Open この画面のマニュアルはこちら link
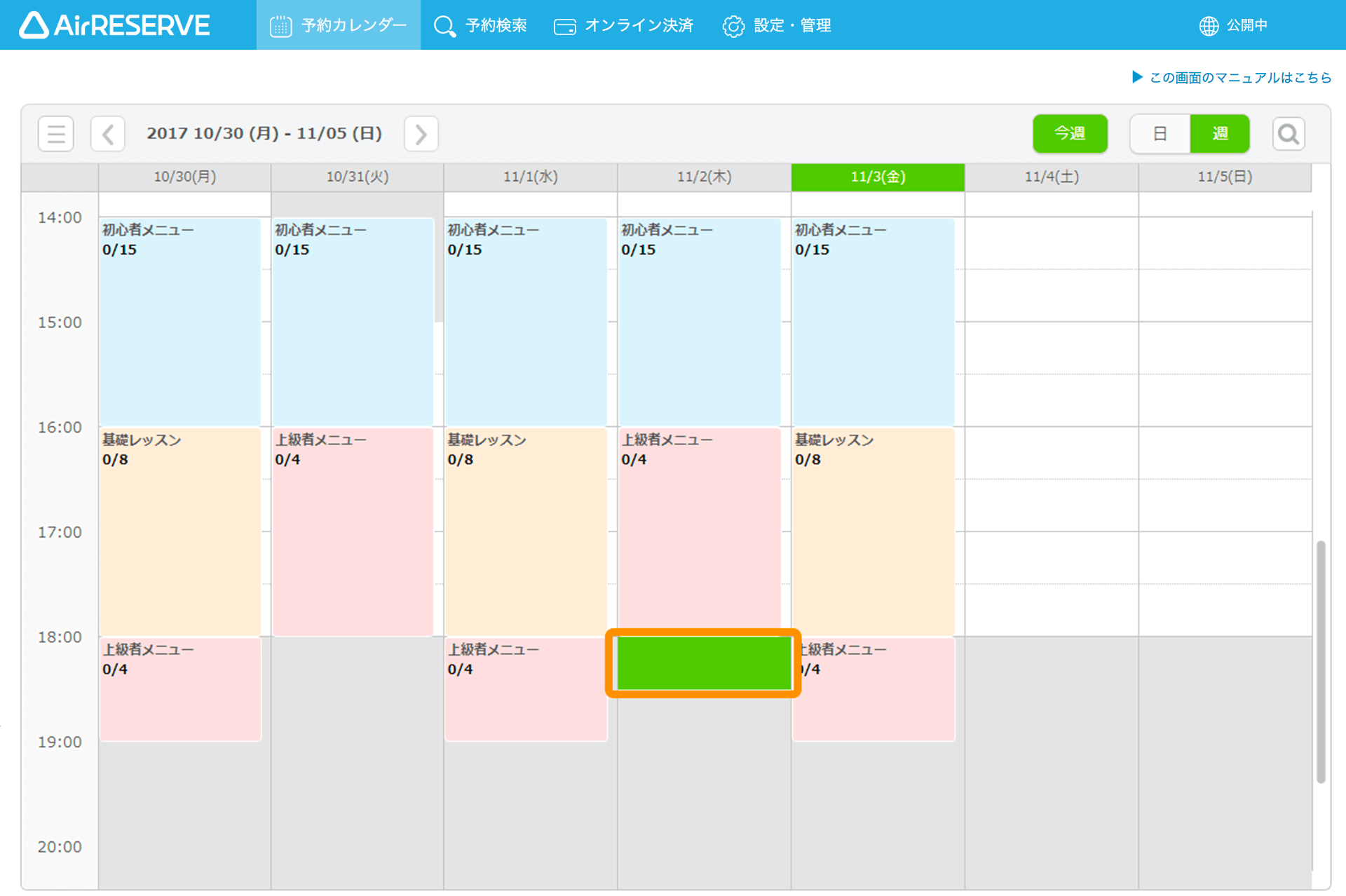This screenshot has height=896, width=1346. (x=1239, y=77)
